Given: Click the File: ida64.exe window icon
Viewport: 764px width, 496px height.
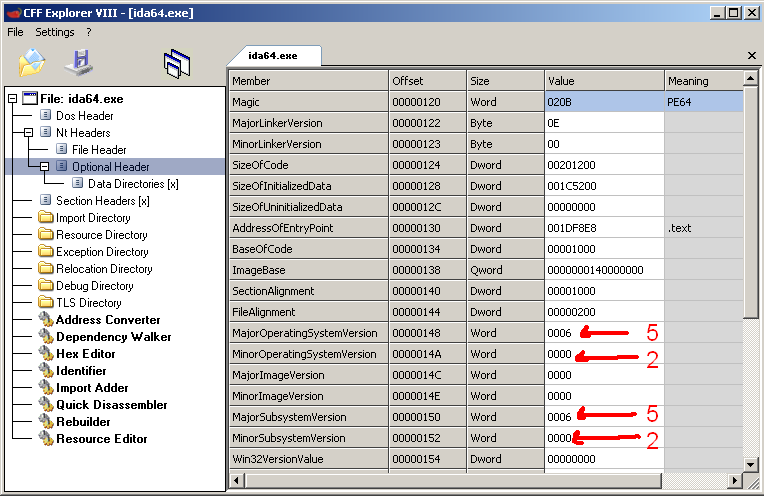Looking at the screenshot, I should 30,98.
